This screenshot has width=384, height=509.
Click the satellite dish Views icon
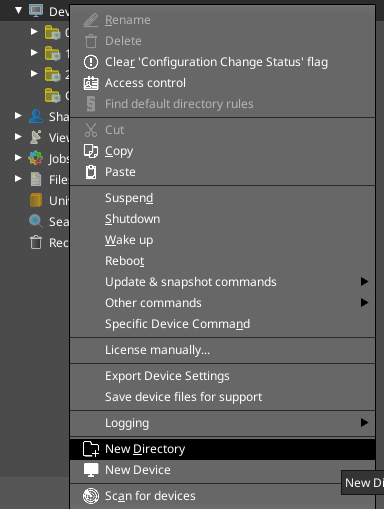coord(36,137)
